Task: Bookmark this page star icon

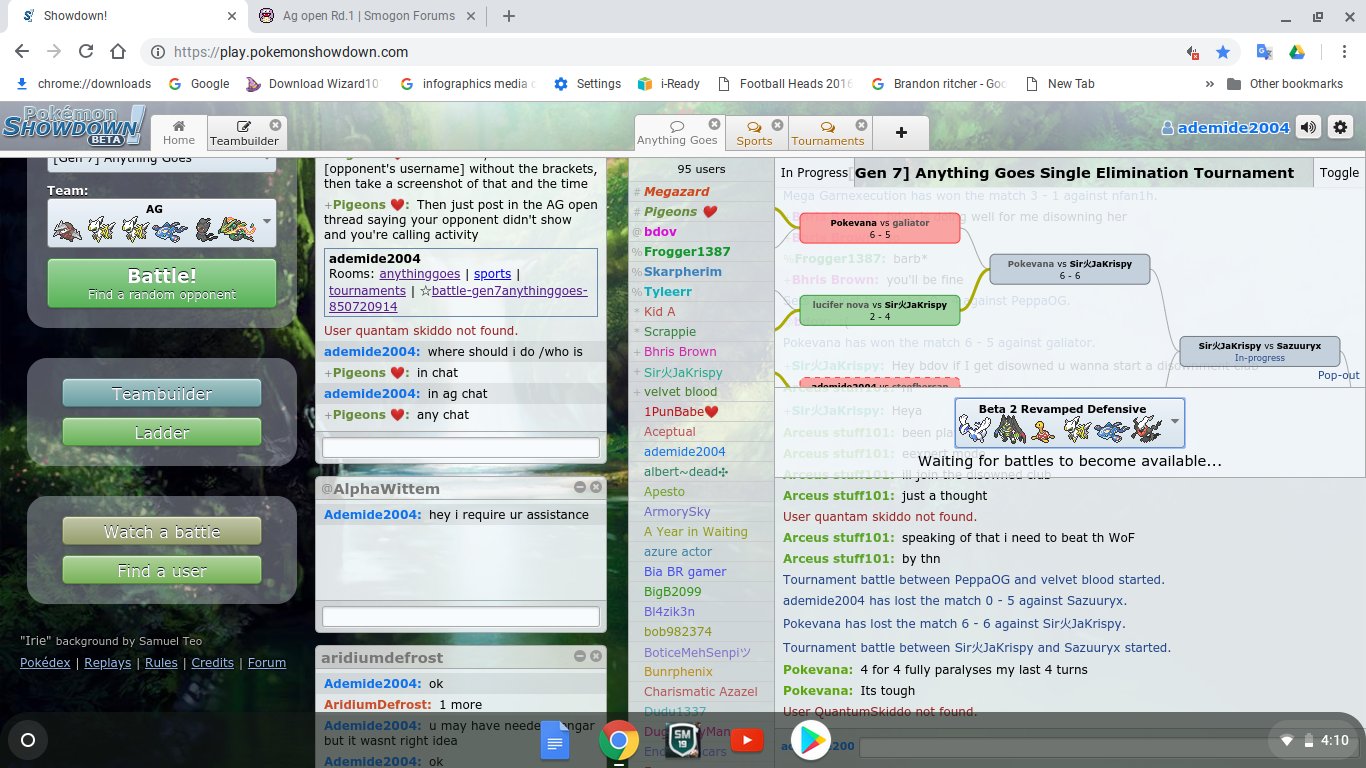Action: pos(1222,52)
